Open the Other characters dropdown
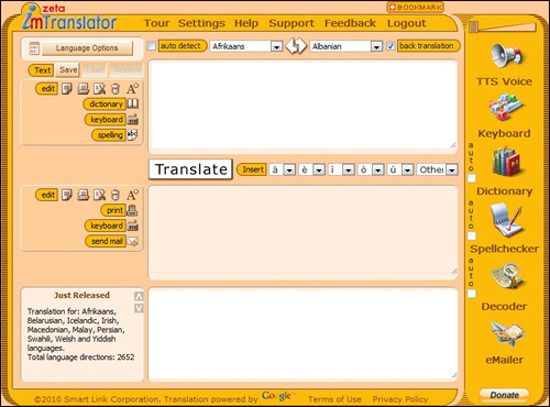The height and width of the screenshot is (407, 550). pos(437,170)
